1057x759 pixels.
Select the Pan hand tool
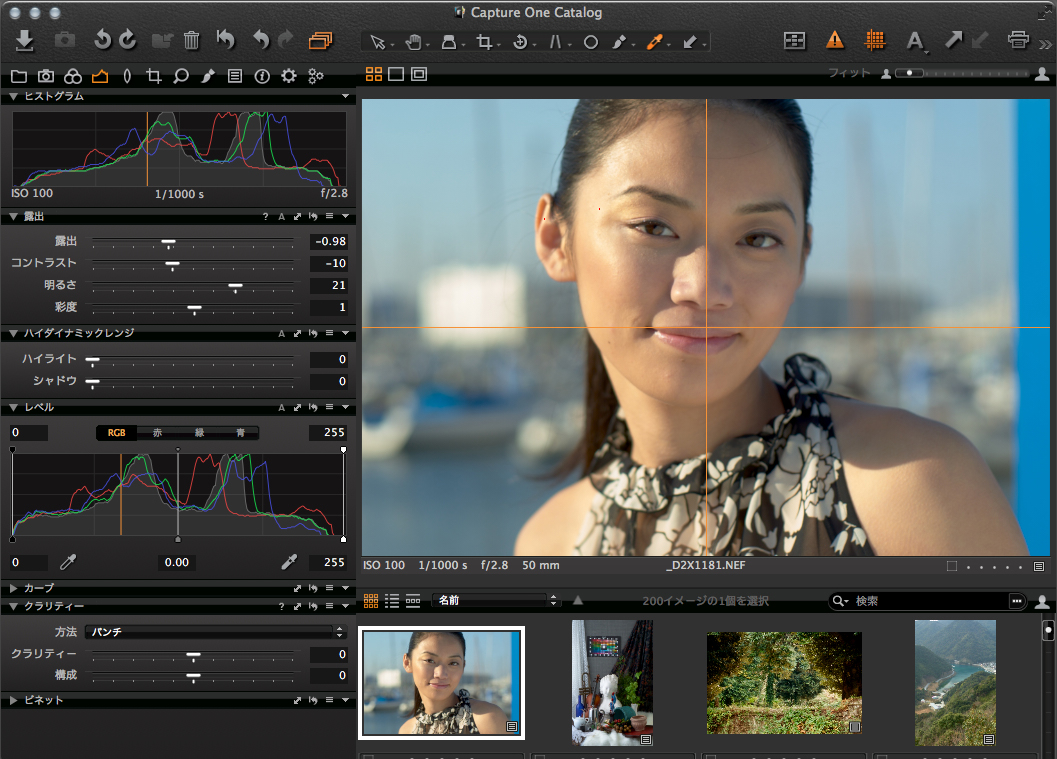pos(414,42)
